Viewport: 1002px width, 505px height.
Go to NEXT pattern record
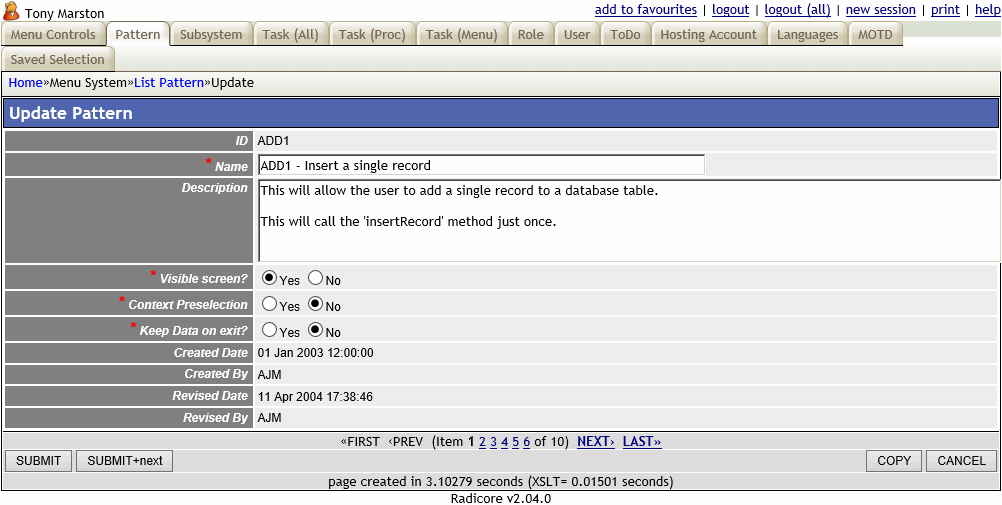point(595,442)
